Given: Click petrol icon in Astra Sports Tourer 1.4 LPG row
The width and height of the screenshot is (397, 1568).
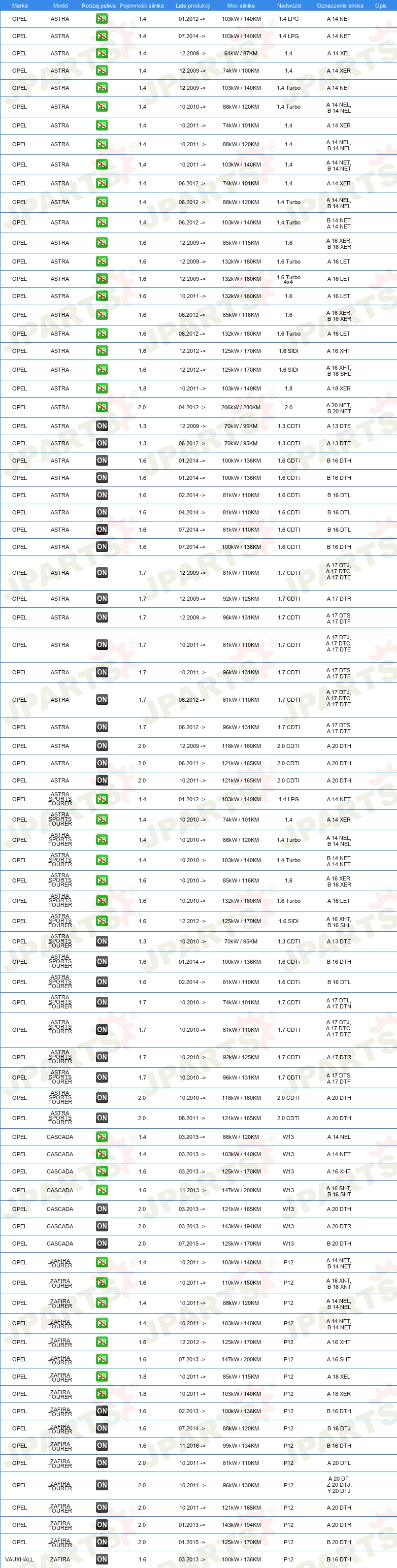Looking at the screenshot, I should tap(102, 799).
